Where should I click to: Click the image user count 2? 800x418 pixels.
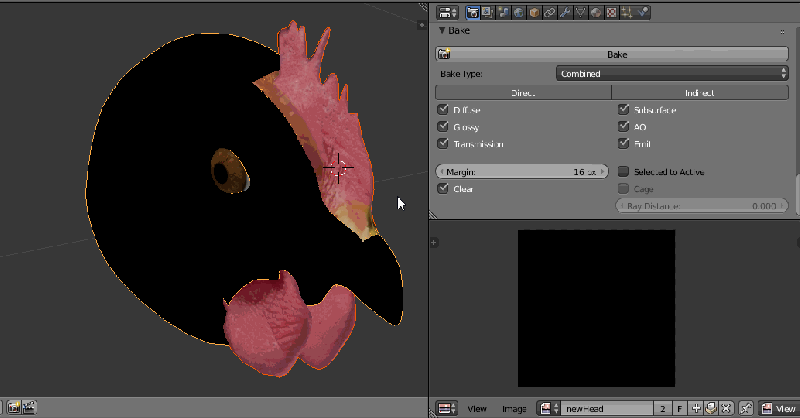[x=663, y=408]
